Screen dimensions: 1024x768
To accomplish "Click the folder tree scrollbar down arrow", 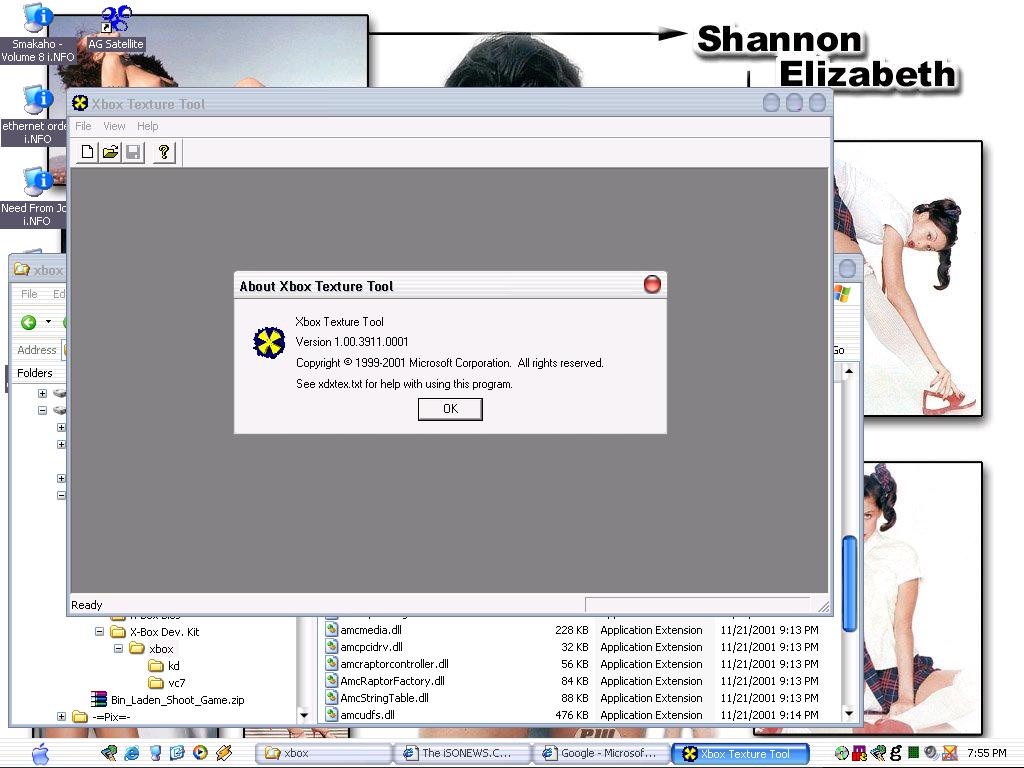I will coord(304,715).
